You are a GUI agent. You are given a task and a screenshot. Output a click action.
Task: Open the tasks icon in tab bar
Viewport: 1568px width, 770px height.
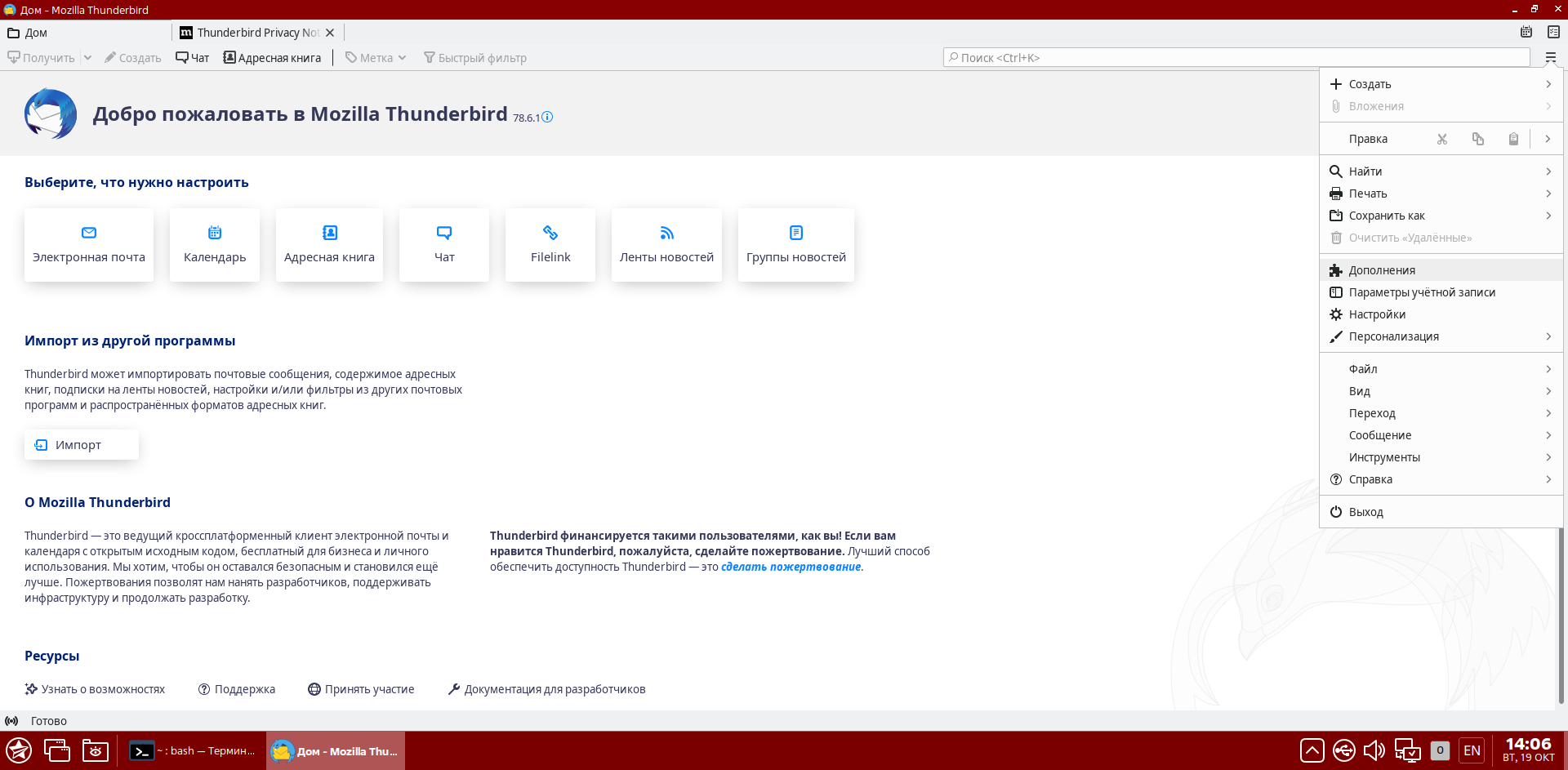[1553, 33]
